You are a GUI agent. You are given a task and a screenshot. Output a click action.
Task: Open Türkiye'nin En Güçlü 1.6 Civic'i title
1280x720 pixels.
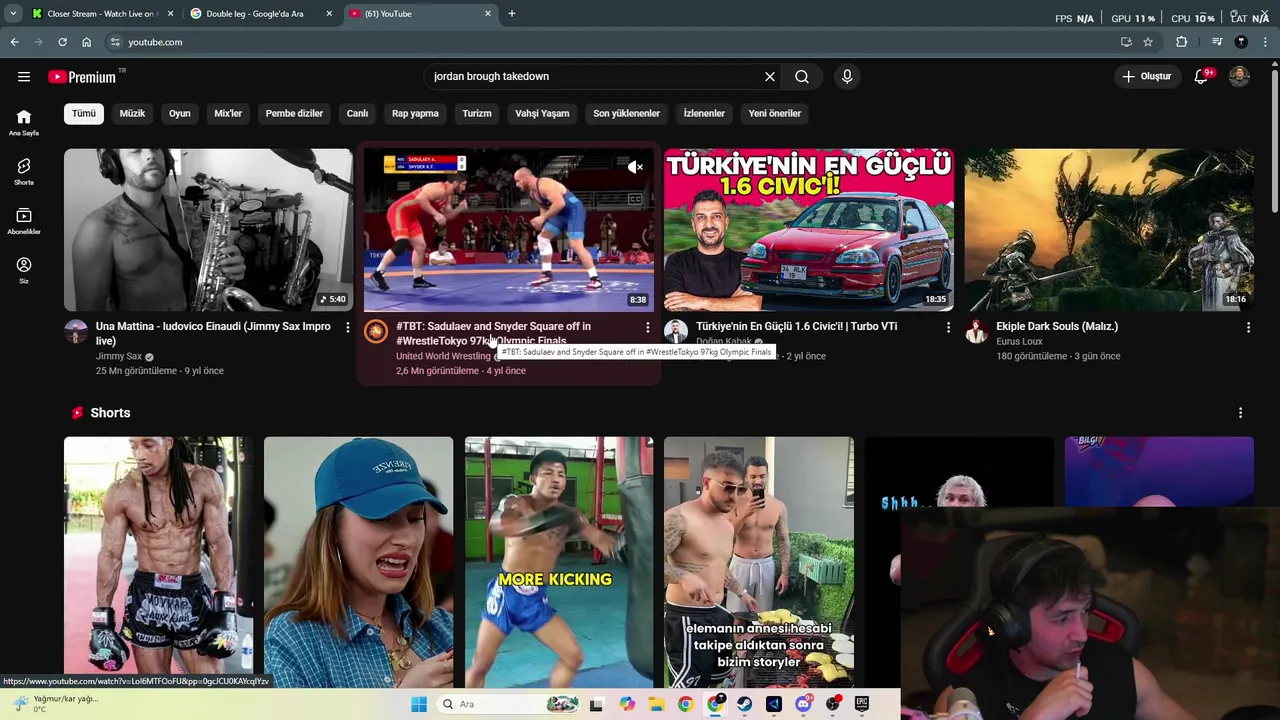coord(796,326)
